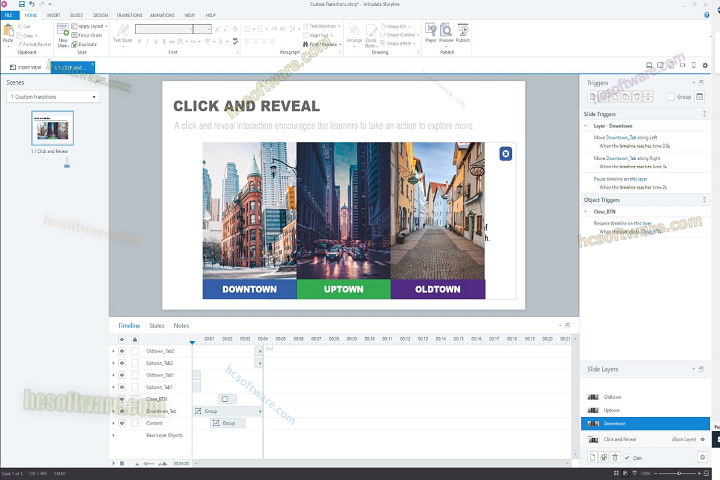Open the gear icon beside device previews
Image resolution: width=720 pixels, height=480 pixels.
pyautogui.click(x=705, y=65)
